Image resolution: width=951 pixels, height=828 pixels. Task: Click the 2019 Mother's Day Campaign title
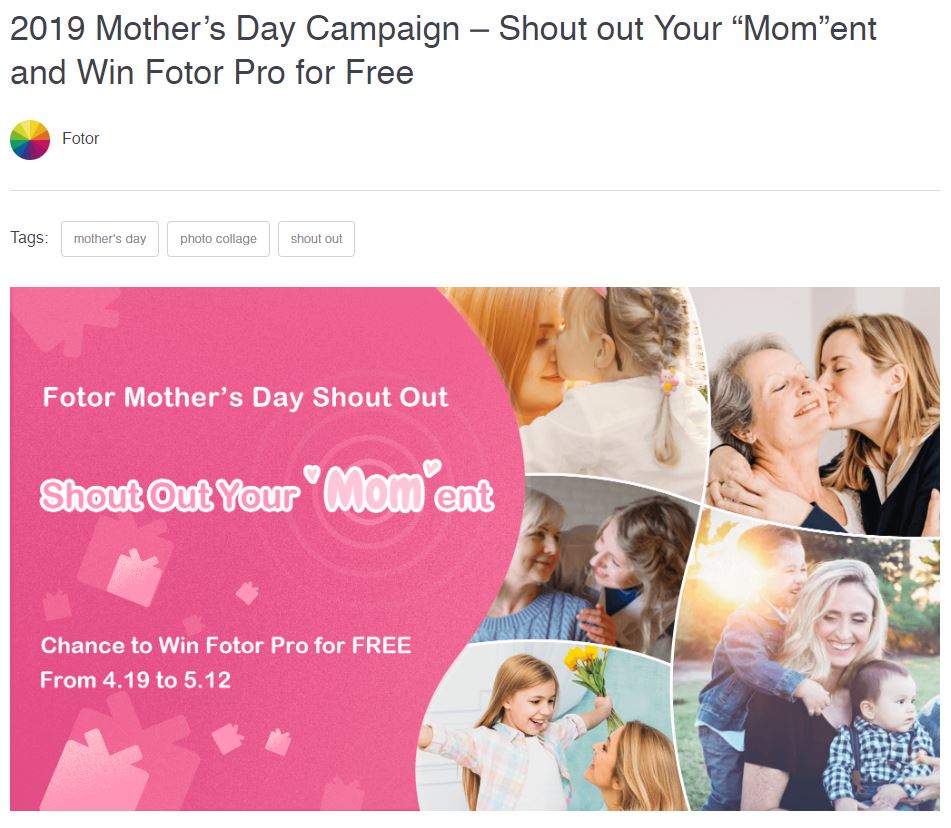[443, 50]
